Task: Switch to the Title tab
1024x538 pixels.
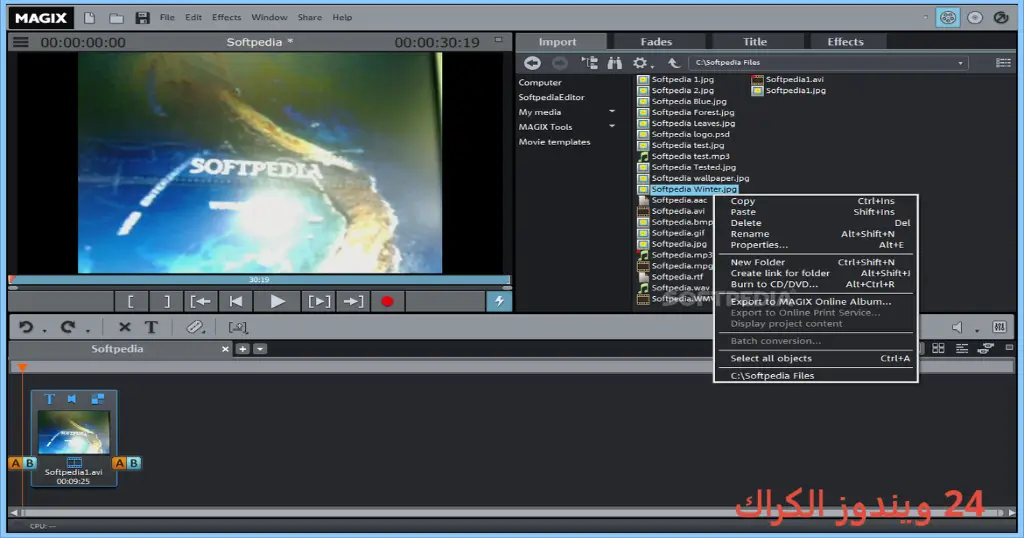Action: pos(754,42)
